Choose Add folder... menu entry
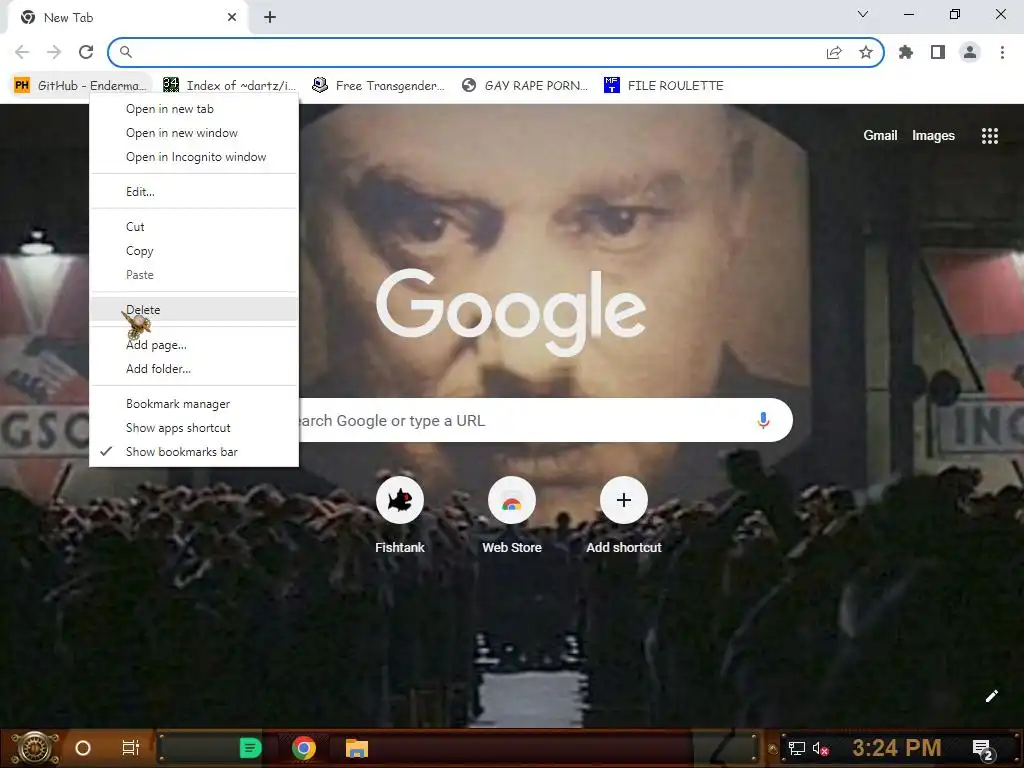This screenshot has height=768, width=1024. click(x=194, y=369)
